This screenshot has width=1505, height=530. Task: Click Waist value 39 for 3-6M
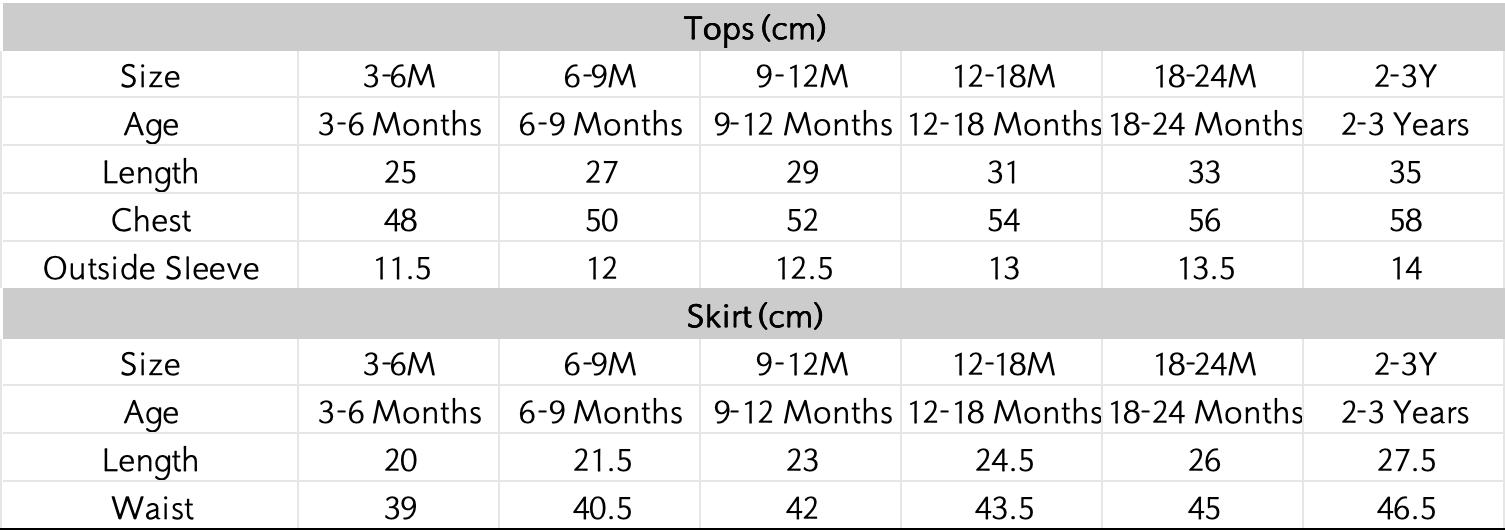399,508
